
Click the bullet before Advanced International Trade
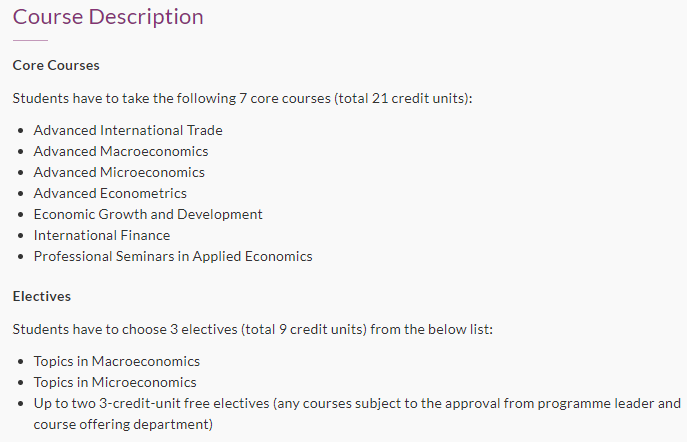point(21,131)
